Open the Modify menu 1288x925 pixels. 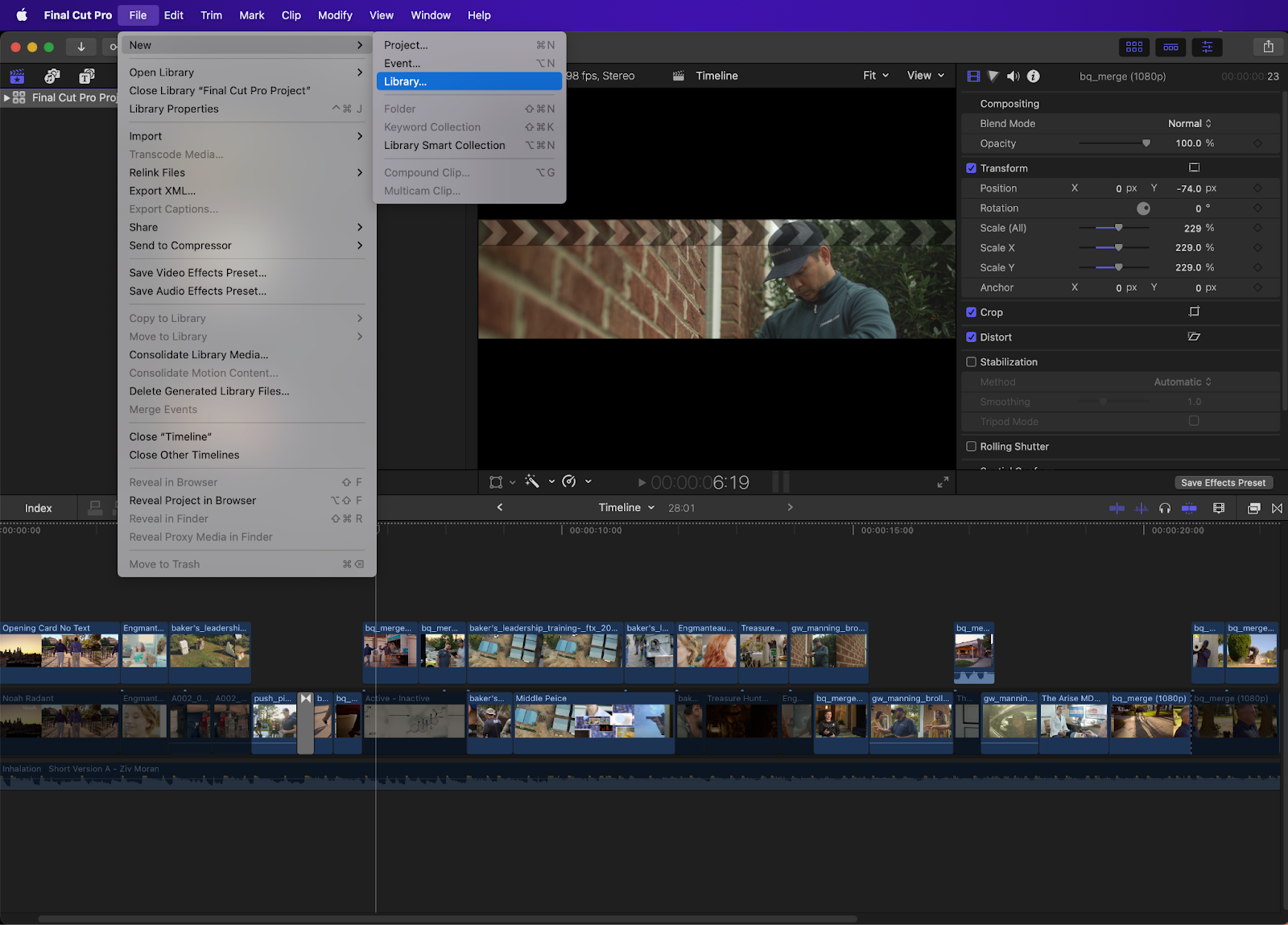tap(335, 15)
